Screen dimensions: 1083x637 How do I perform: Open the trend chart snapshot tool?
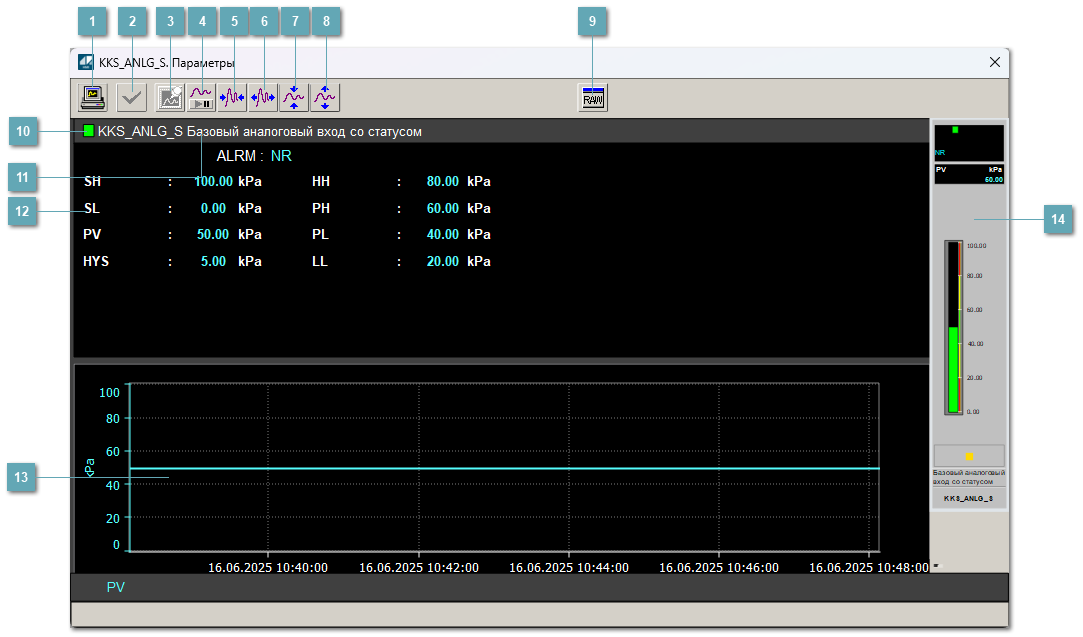pyautogui.click(x=171, y=97)
